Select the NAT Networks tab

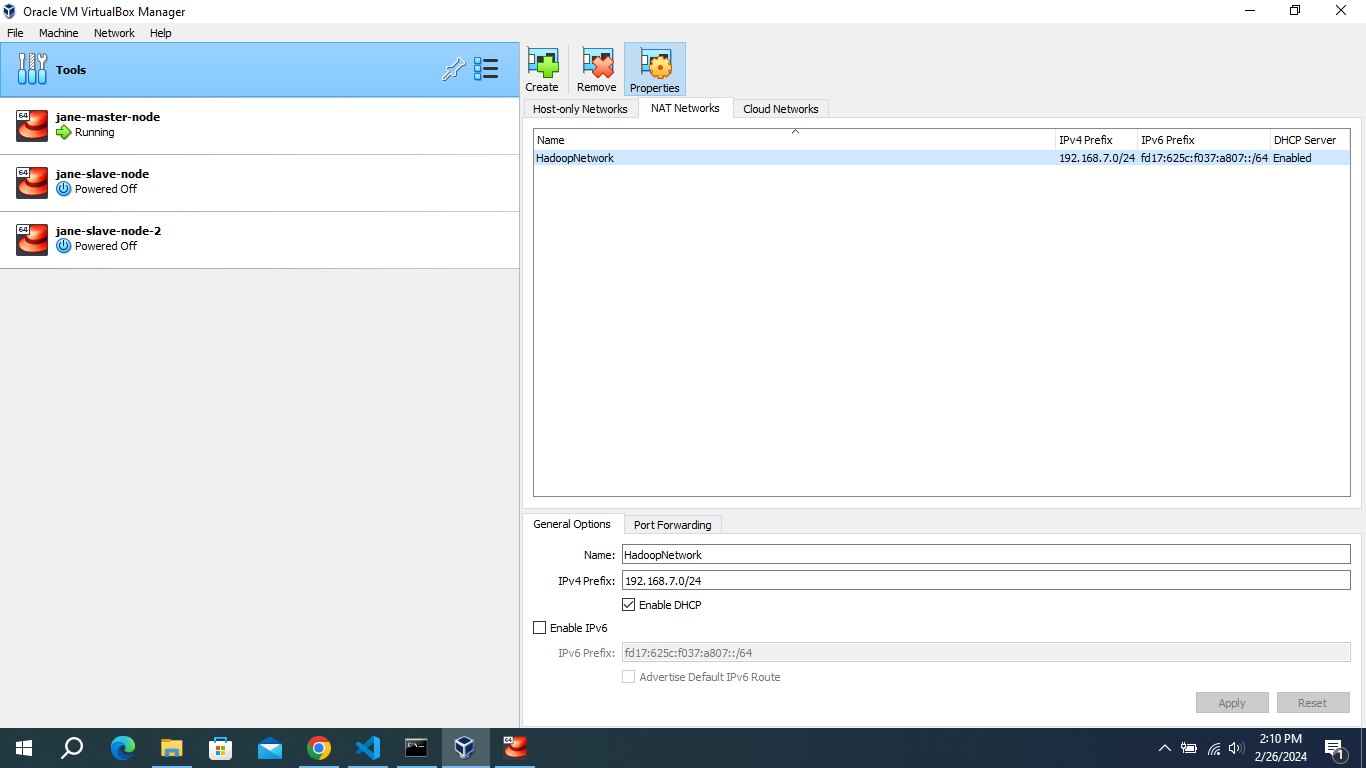tap(685, 108)
